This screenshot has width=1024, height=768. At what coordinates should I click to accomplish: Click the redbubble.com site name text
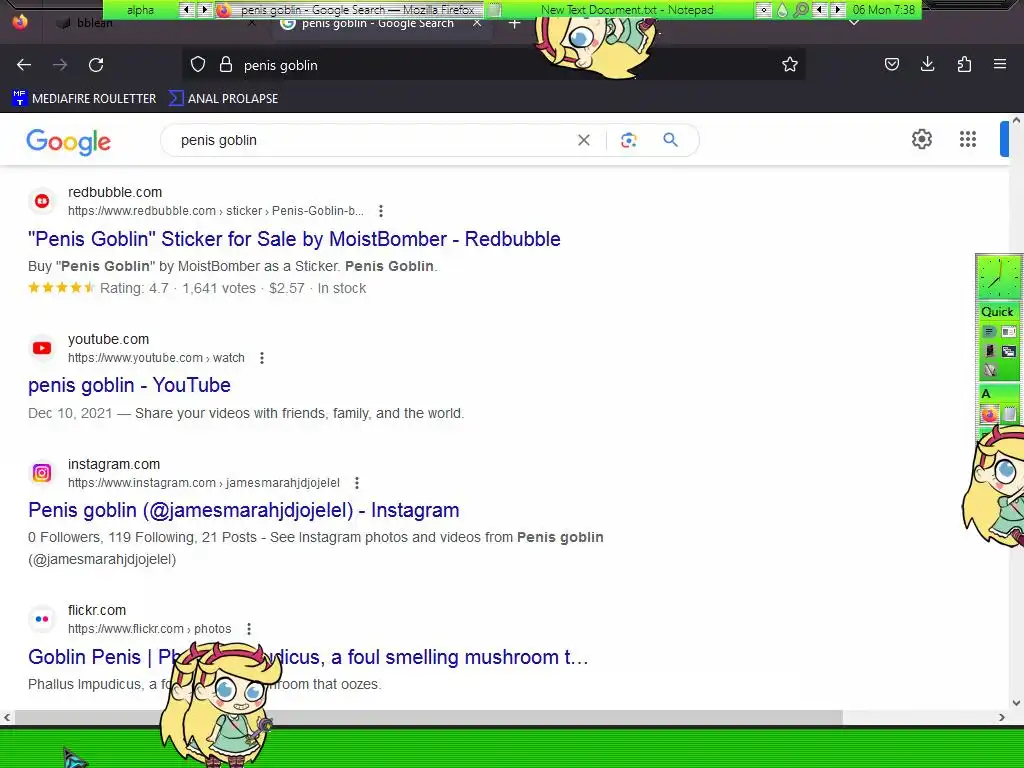point(115,192)
